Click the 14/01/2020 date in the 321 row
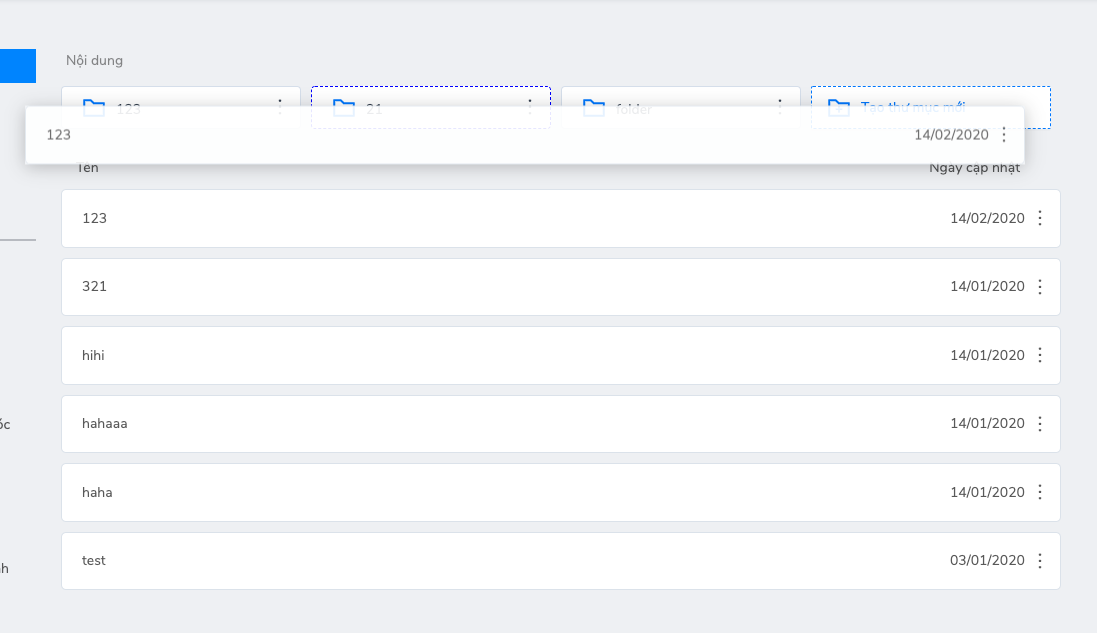 click(x=987, y=286)
